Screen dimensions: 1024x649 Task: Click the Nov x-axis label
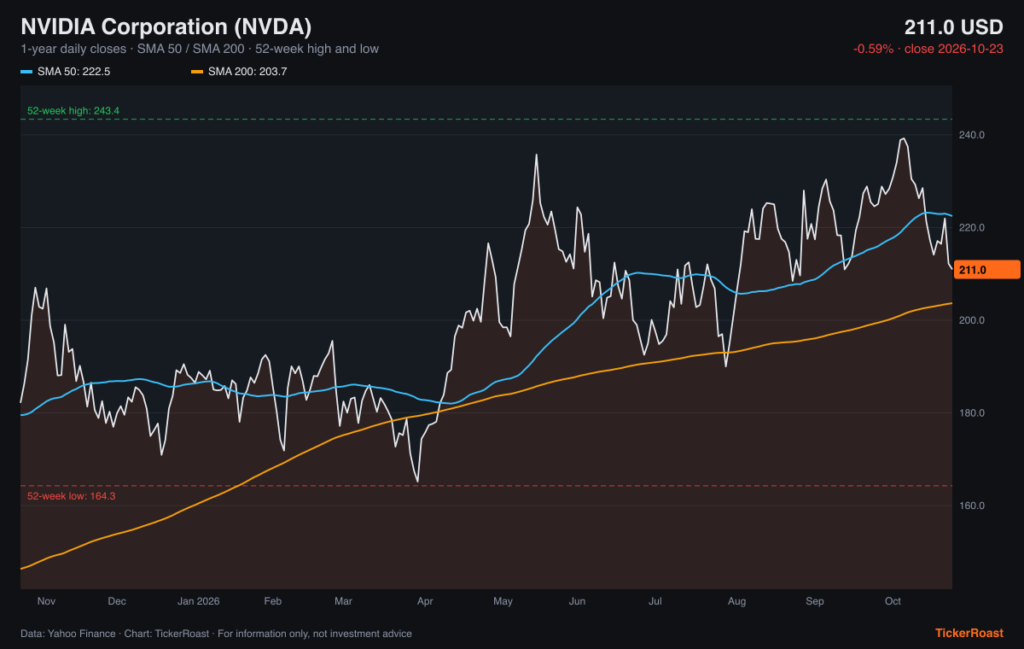click(46, 601)
